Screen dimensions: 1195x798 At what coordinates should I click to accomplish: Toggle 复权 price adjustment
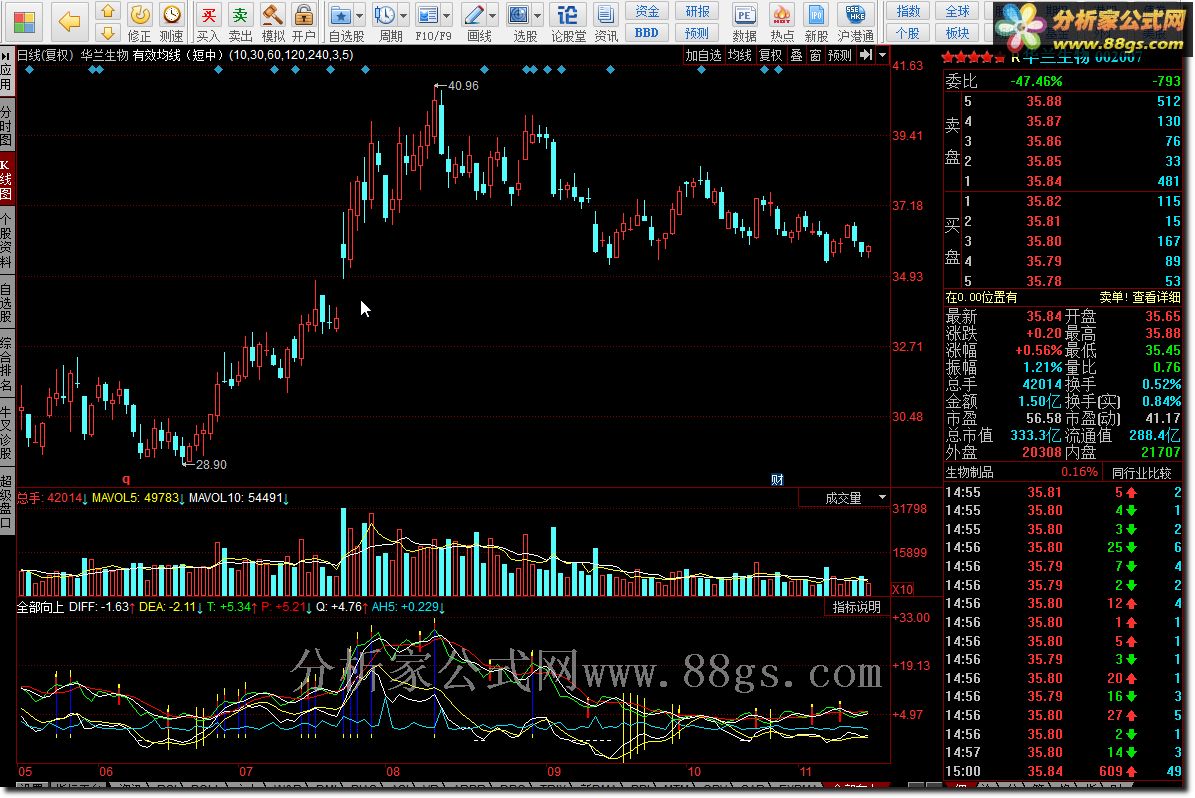[771, 55]
